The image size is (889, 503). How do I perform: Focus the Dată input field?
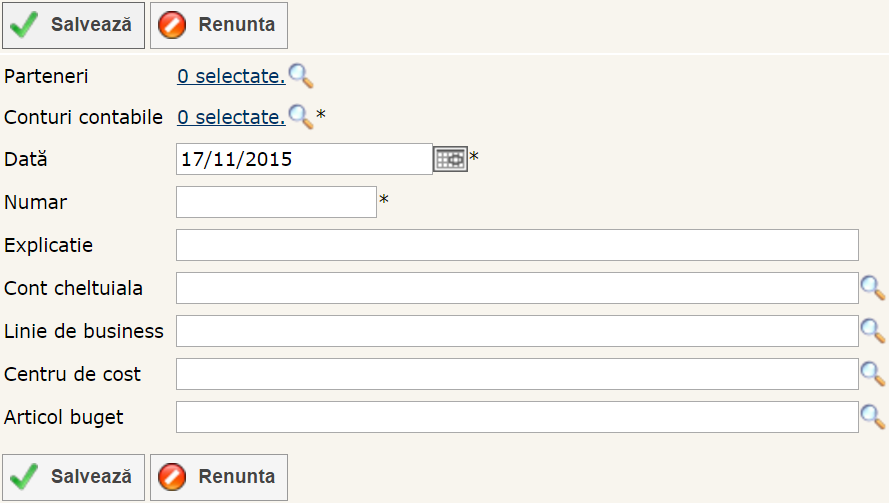(x=304, y=159)
